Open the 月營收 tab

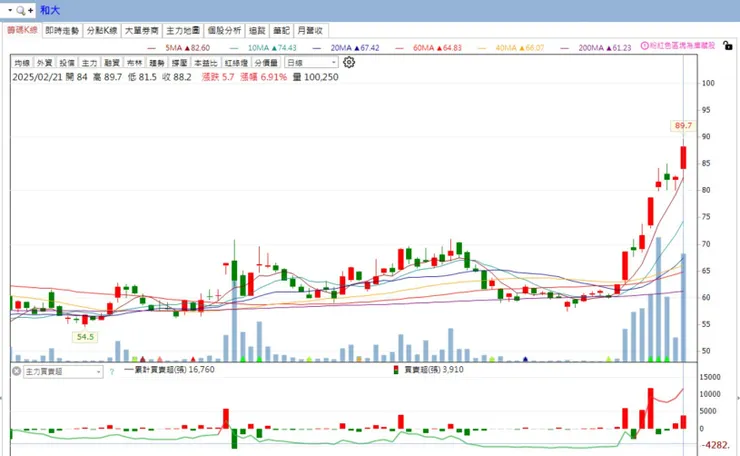pos(310,31)
